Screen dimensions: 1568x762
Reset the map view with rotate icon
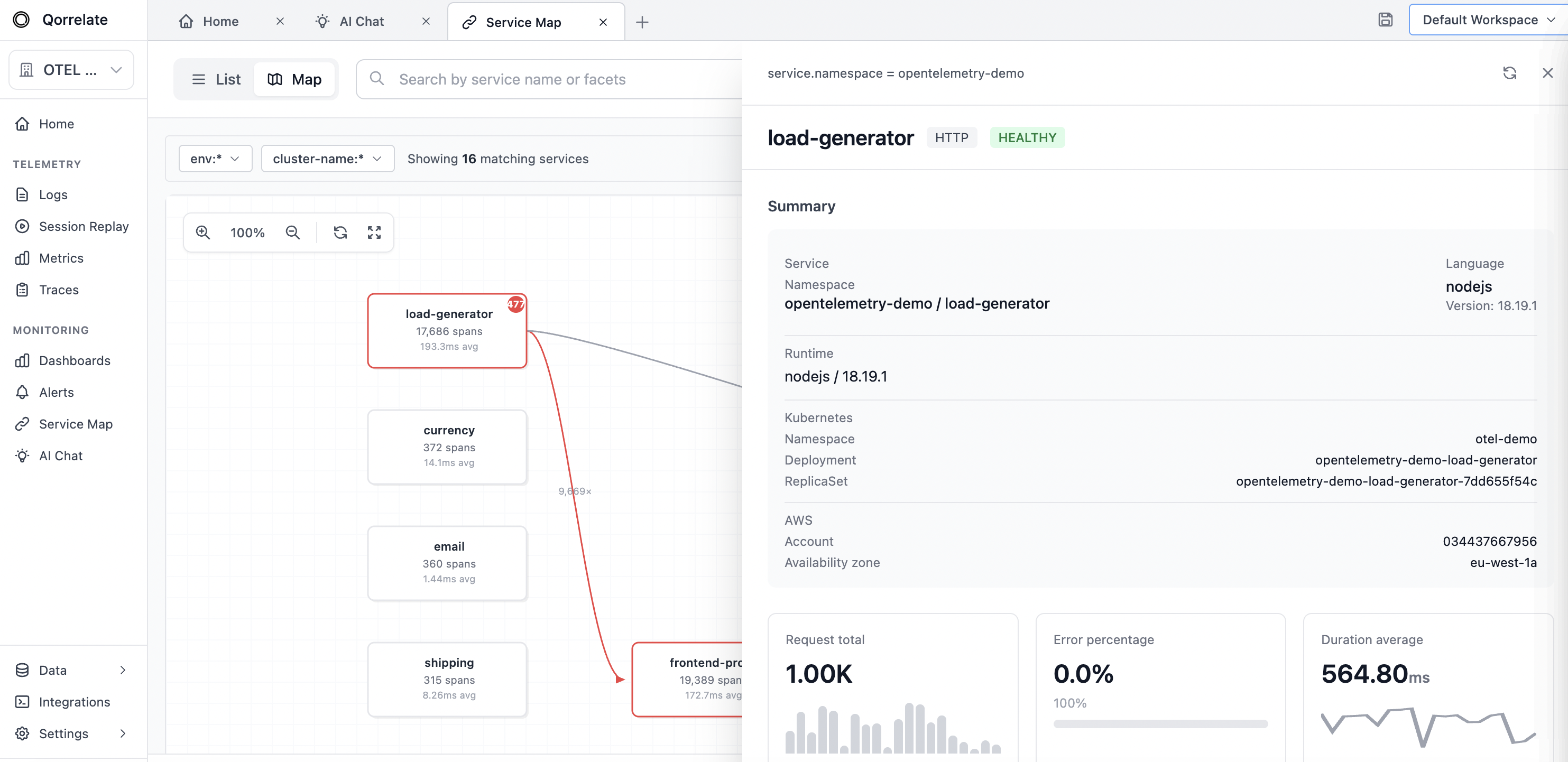pos(340,233)
